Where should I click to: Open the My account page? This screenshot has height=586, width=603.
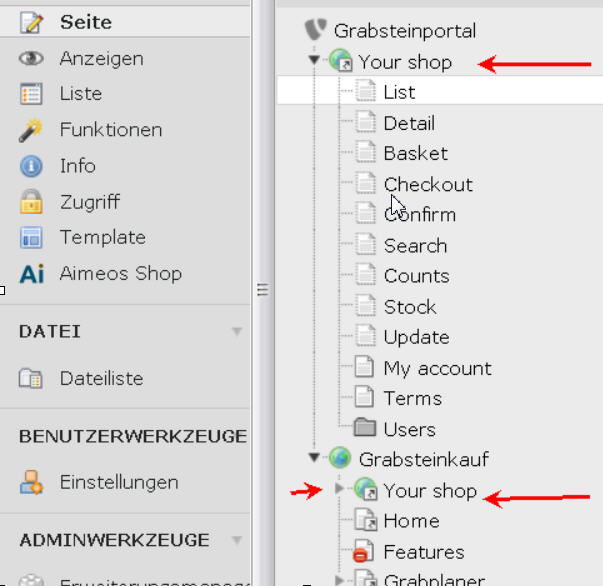click(437, 368)
